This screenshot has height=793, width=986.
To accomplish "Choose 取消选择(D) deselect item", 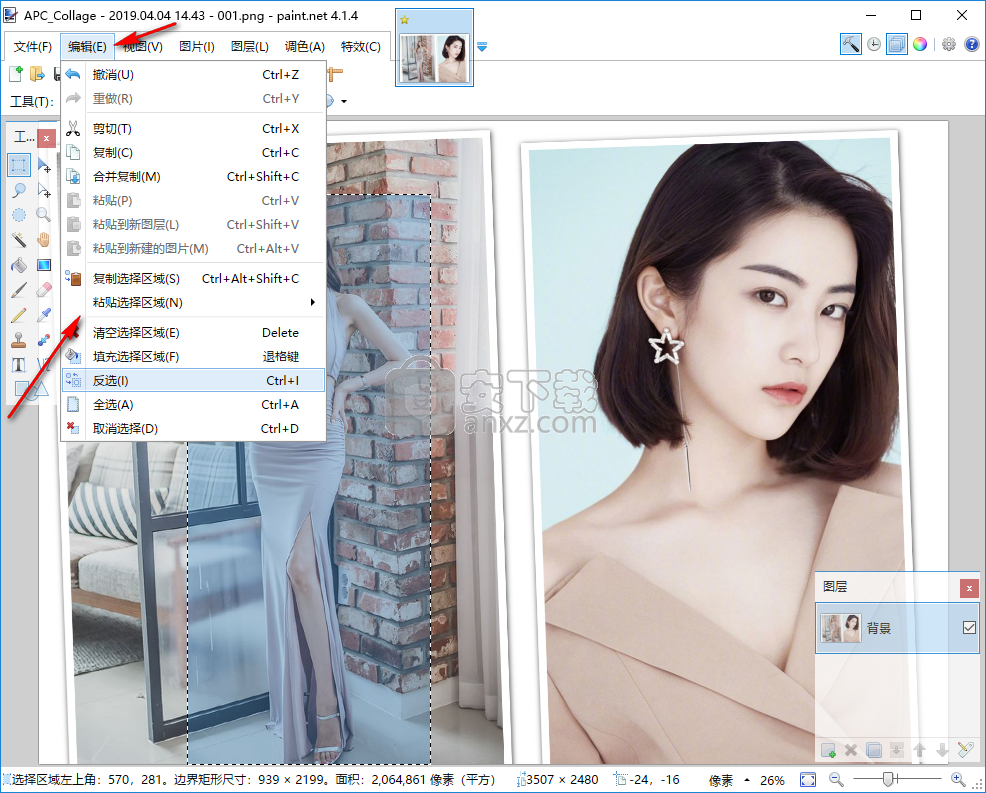I will [193, 428].
